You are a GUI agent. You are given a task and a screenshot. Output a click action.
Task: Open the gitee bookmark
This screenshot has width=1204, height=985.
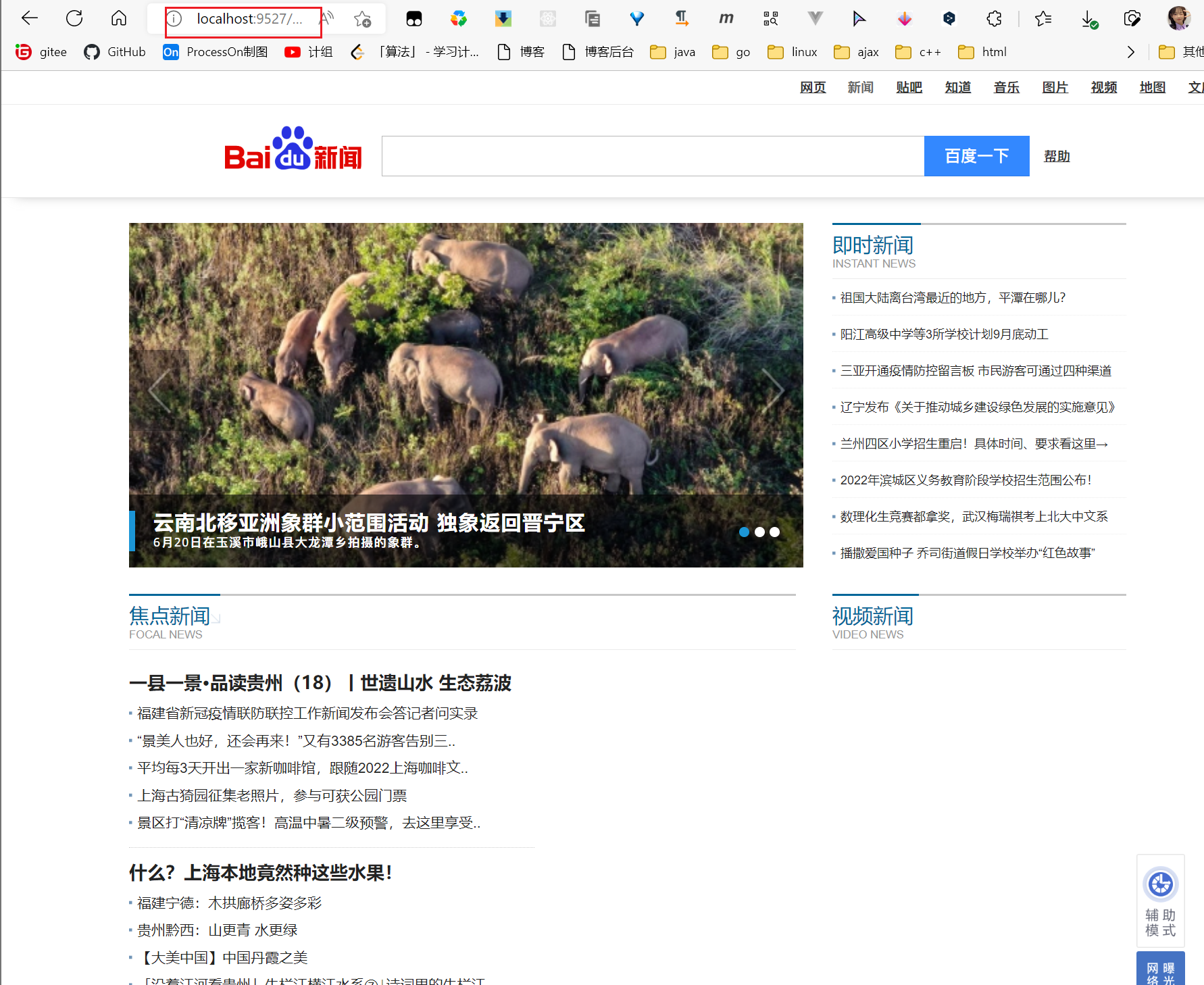(x=41, y=52)
